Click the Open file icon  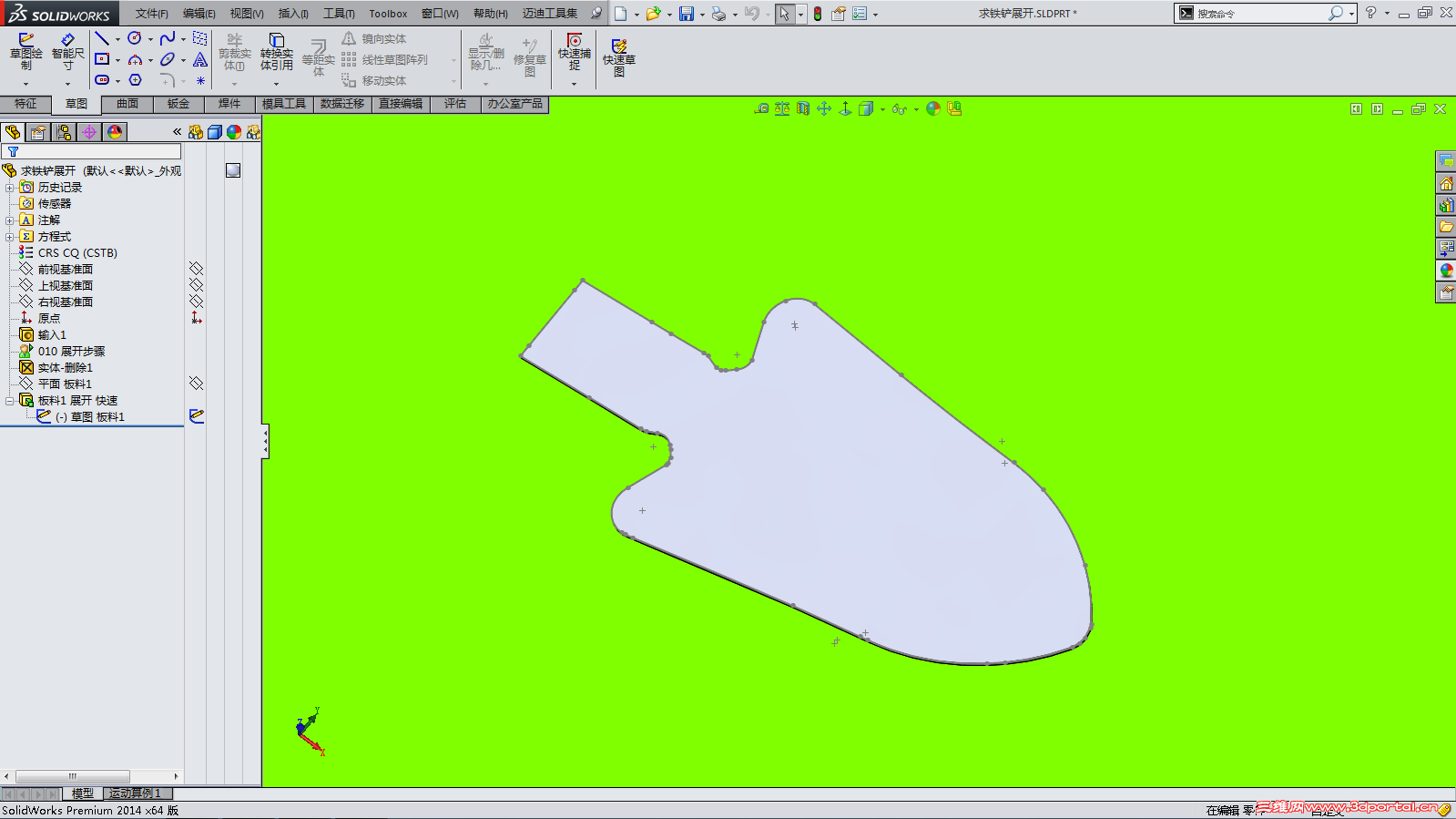[x=654, y=14]
